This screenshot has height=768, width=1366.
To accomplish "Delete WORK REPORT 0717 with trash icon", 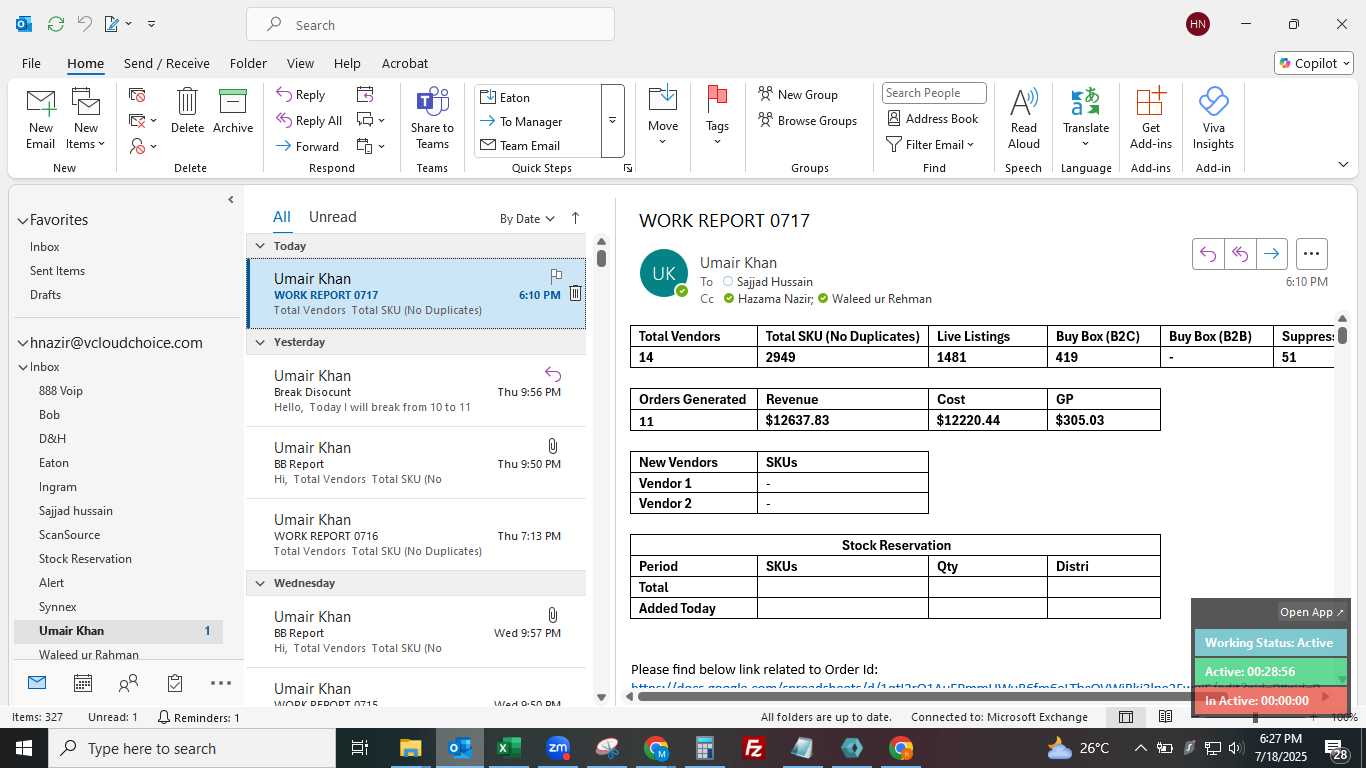I will coord(575,293).
